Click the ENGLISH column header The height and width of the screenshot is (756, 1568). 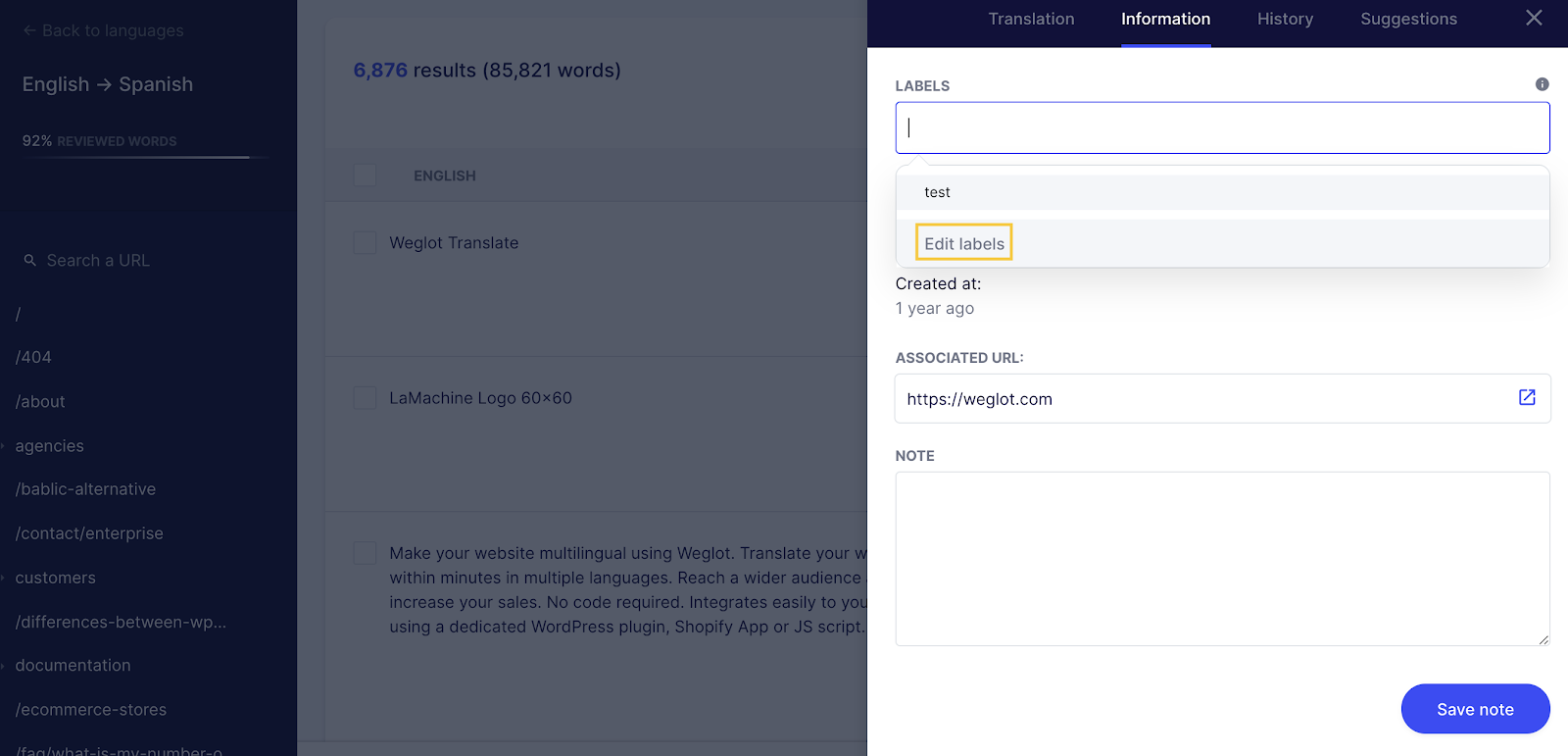(x=445, y=176)
